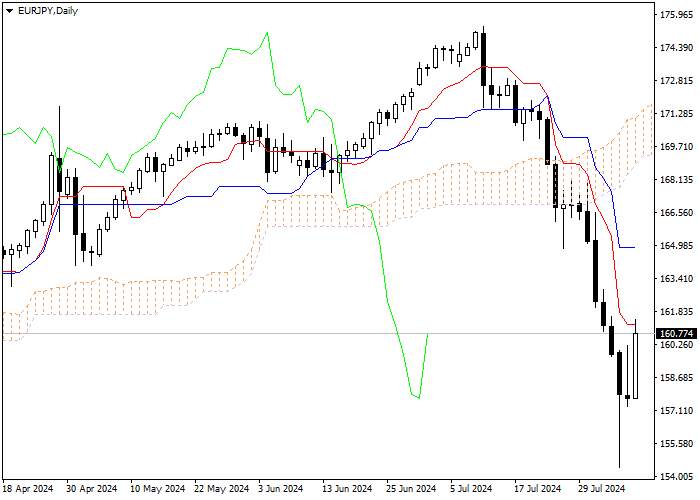Click the 174.390 price axis label

point(676,48)
